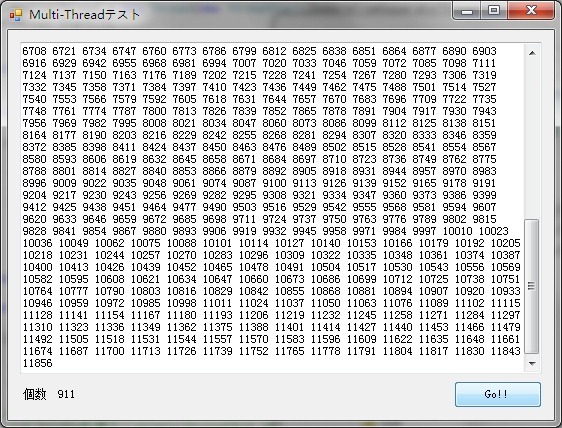Click the number 9100 in text box
The height and width of the screenshot is (428, 562).
tap(274, 183)
